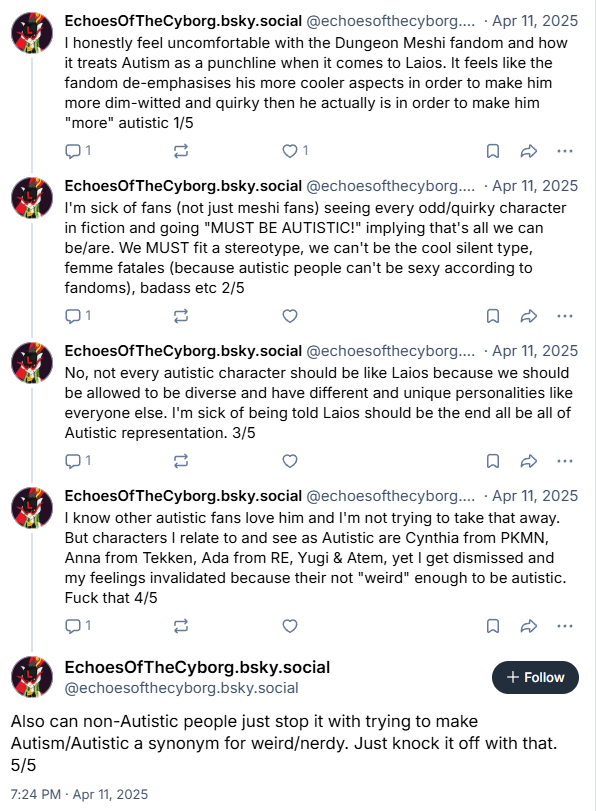Repost the 2/5 post about quirky characters
Viewport: 596px width, 811px height.
click(x=181, y=316)
